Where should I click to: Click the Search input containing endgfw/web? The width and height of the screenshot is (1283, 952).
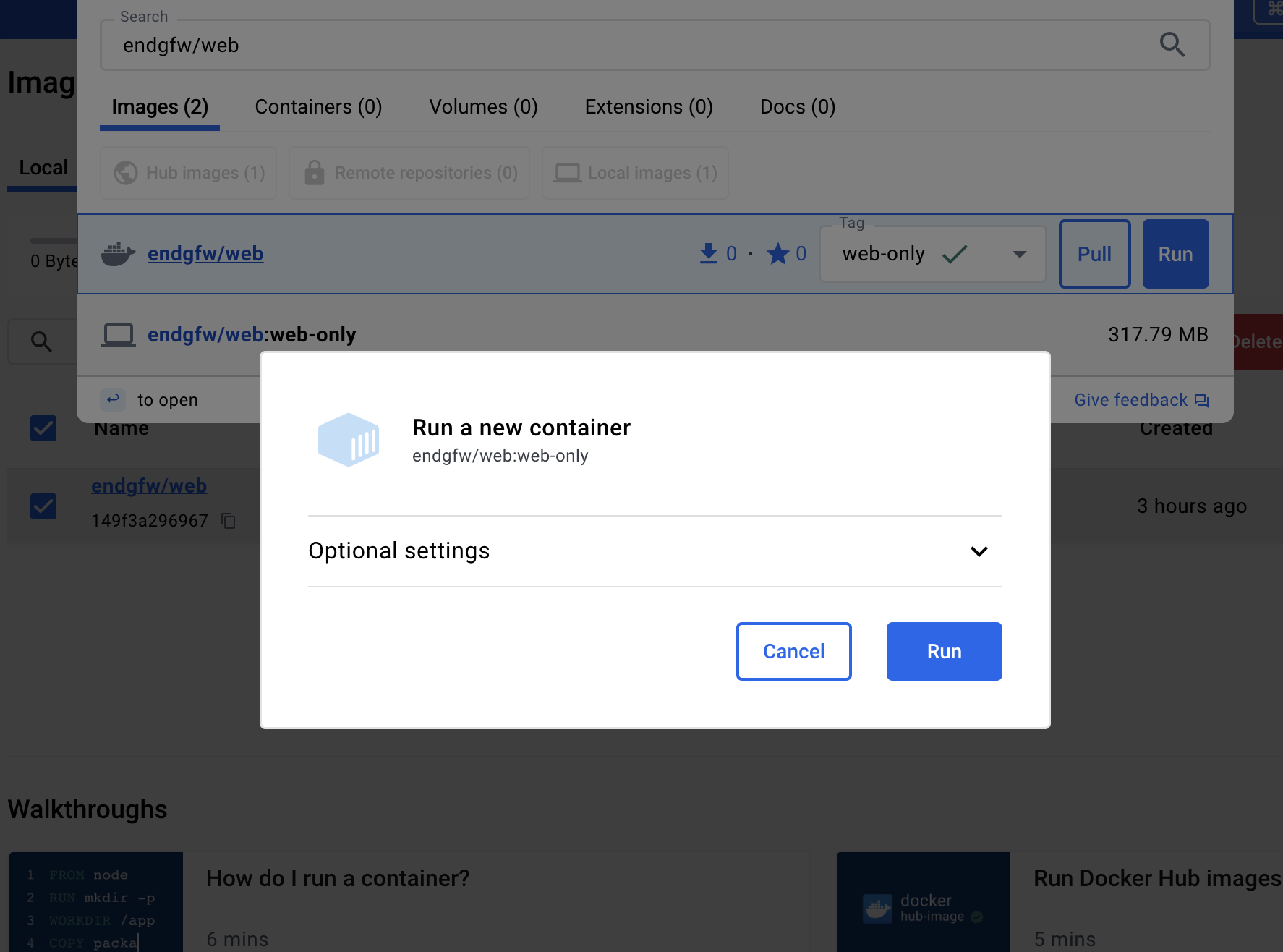point(655,45)
